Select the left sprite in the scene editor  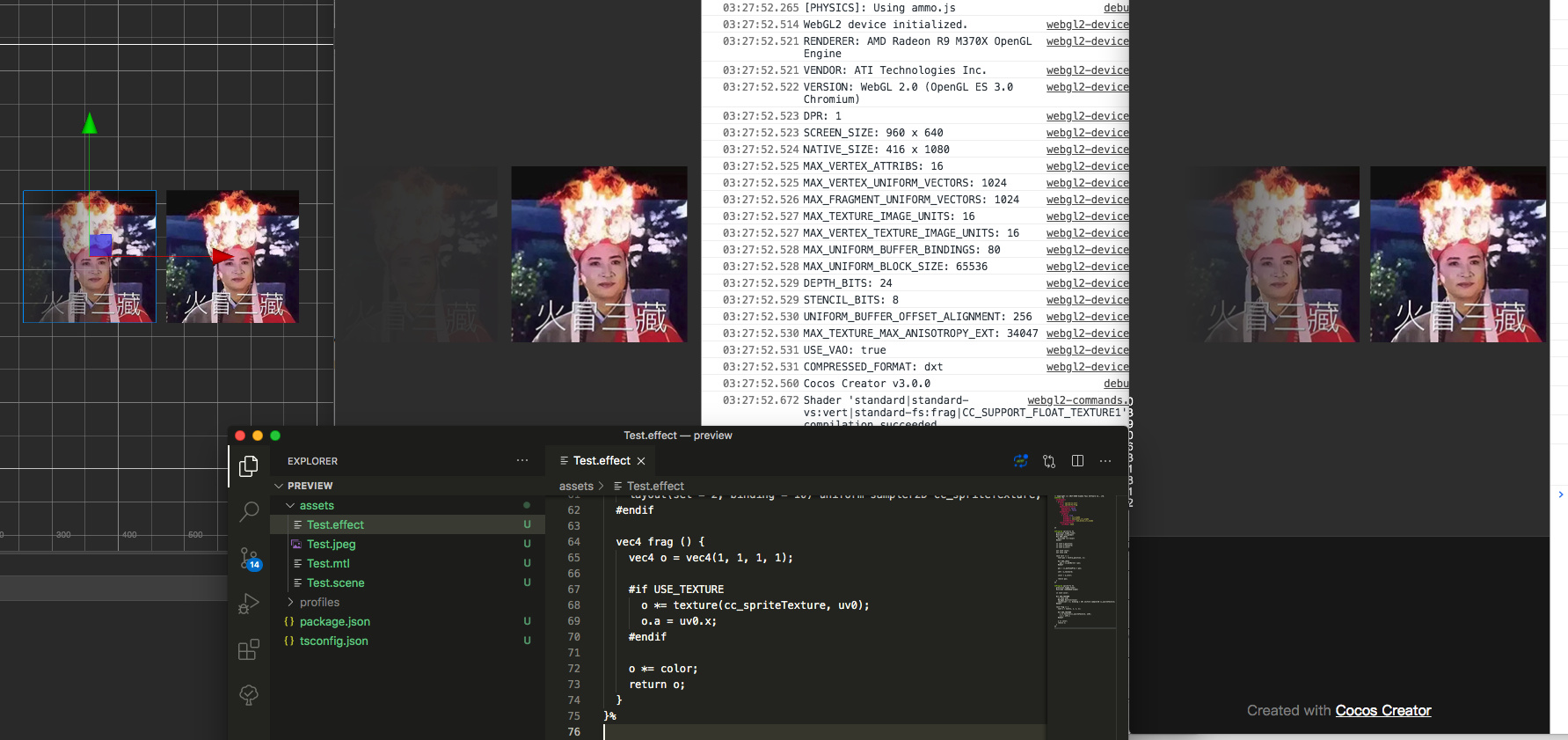pyautogui.click(x=90, y=256)
